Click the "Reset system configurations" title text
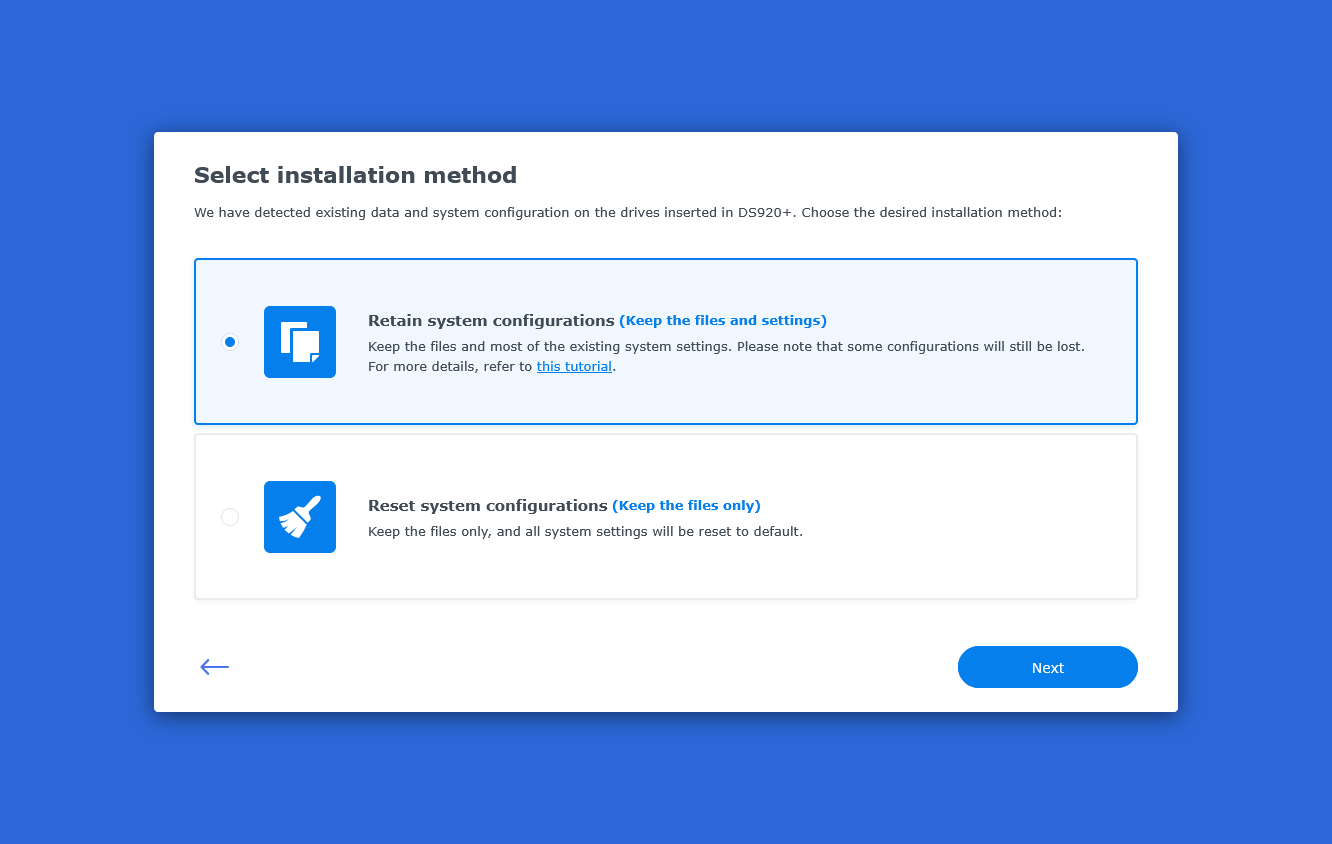 pyautogui.click(x=487, y=506)
